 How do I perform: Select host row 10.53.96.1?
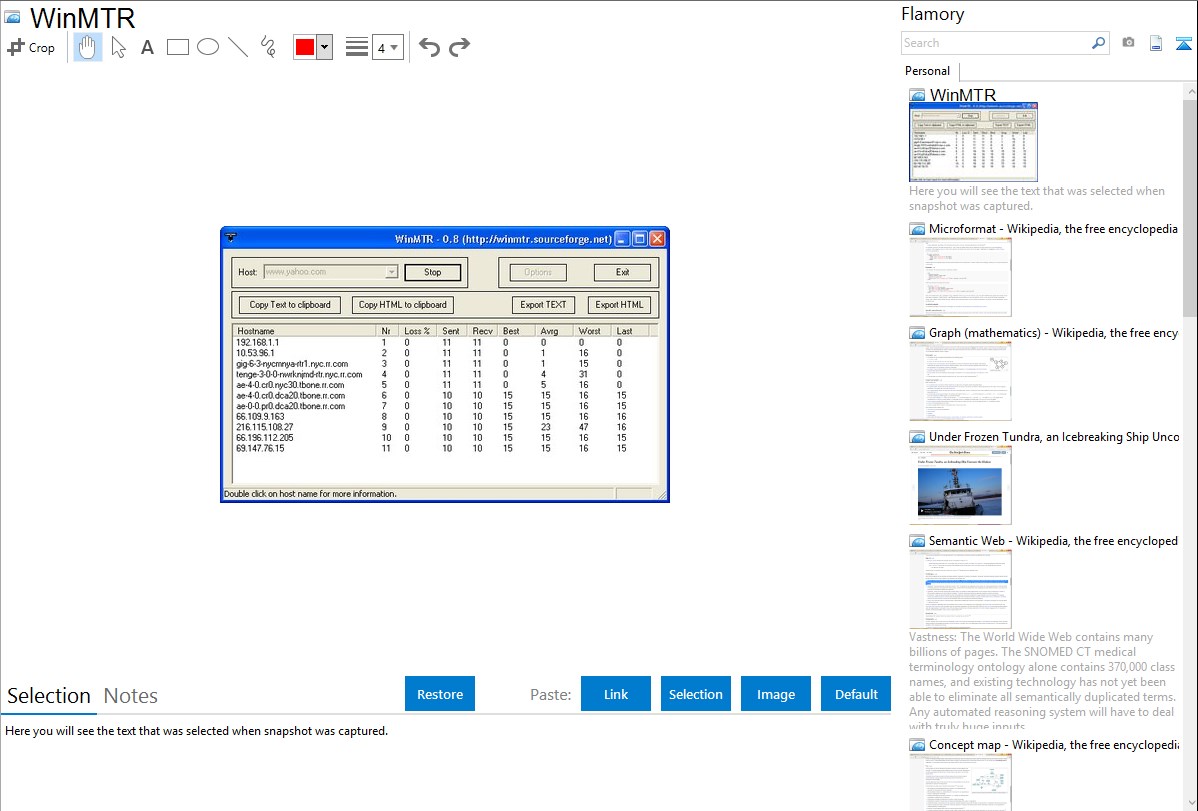pos(443,353)
